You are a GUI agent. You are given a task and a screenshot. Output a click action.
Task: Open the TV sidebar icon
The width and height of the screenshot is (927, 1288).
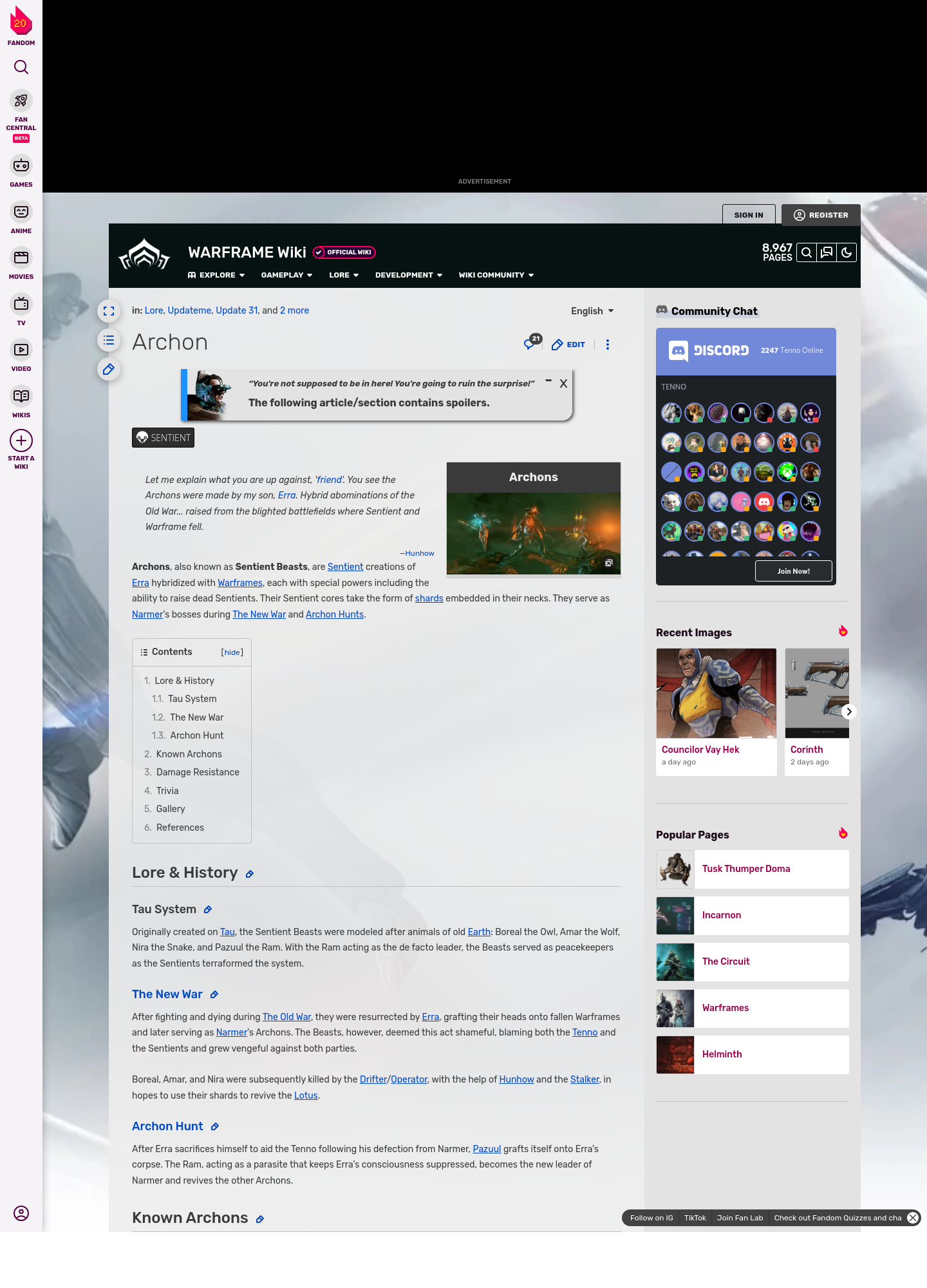click(21, 304)
